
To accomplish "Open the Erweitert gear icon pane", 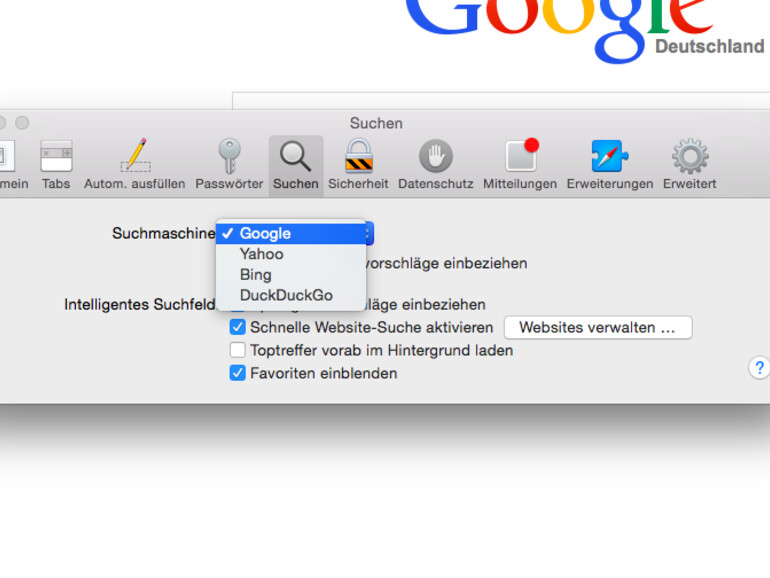I will (x=689, y=165).
